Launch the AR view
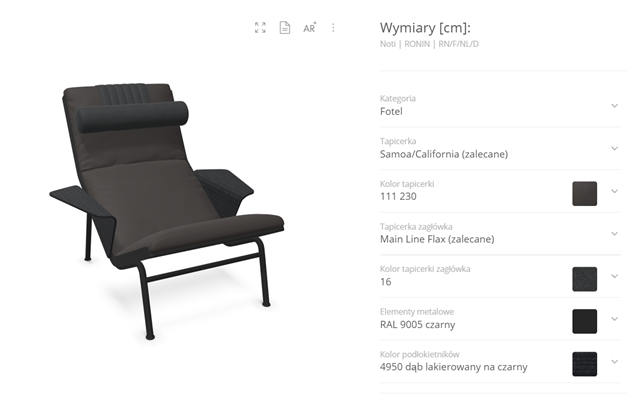The width and height of the screenshot is (627, 413). click(309, 28)
